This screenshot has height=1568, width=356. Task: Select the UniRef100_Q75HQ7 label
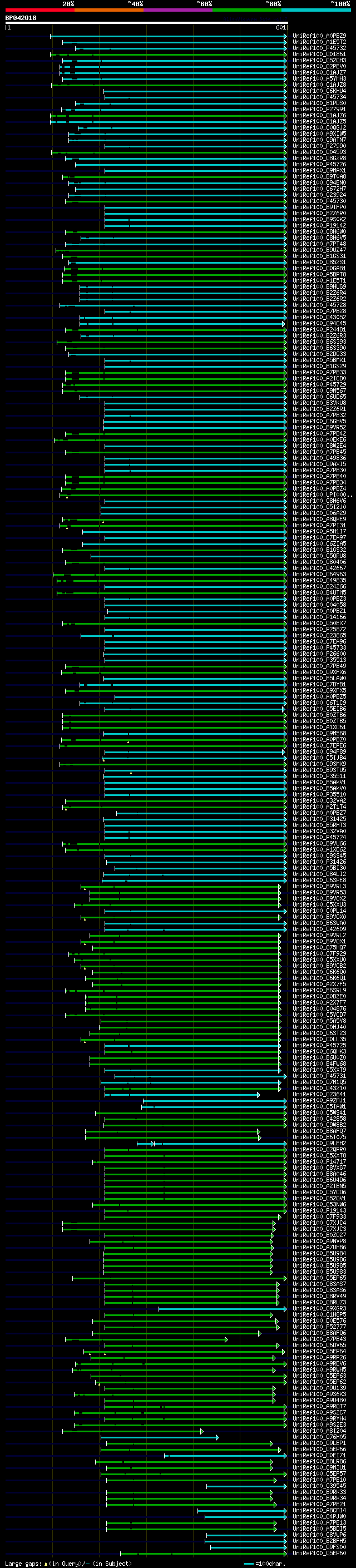point(319,948)
